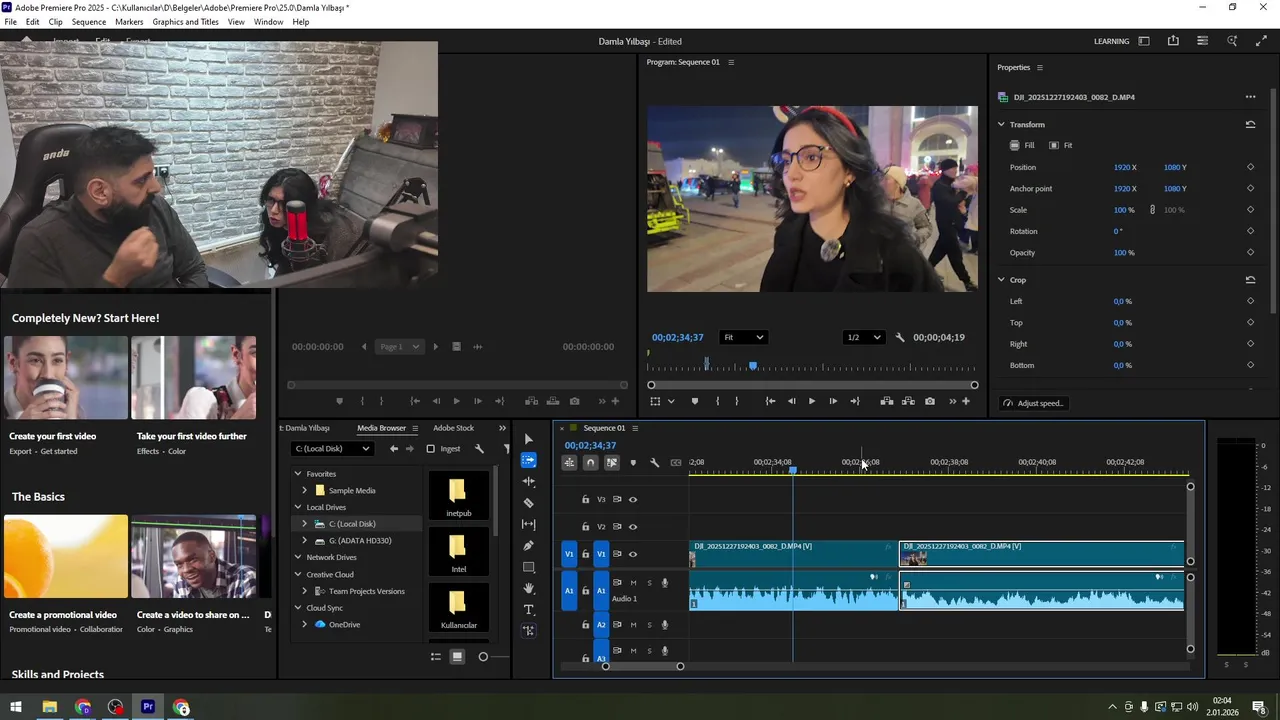The height and width of the screenshot is (720, 1280).
Task: Select the Razor tool
Action: click(x=529, y=503)
